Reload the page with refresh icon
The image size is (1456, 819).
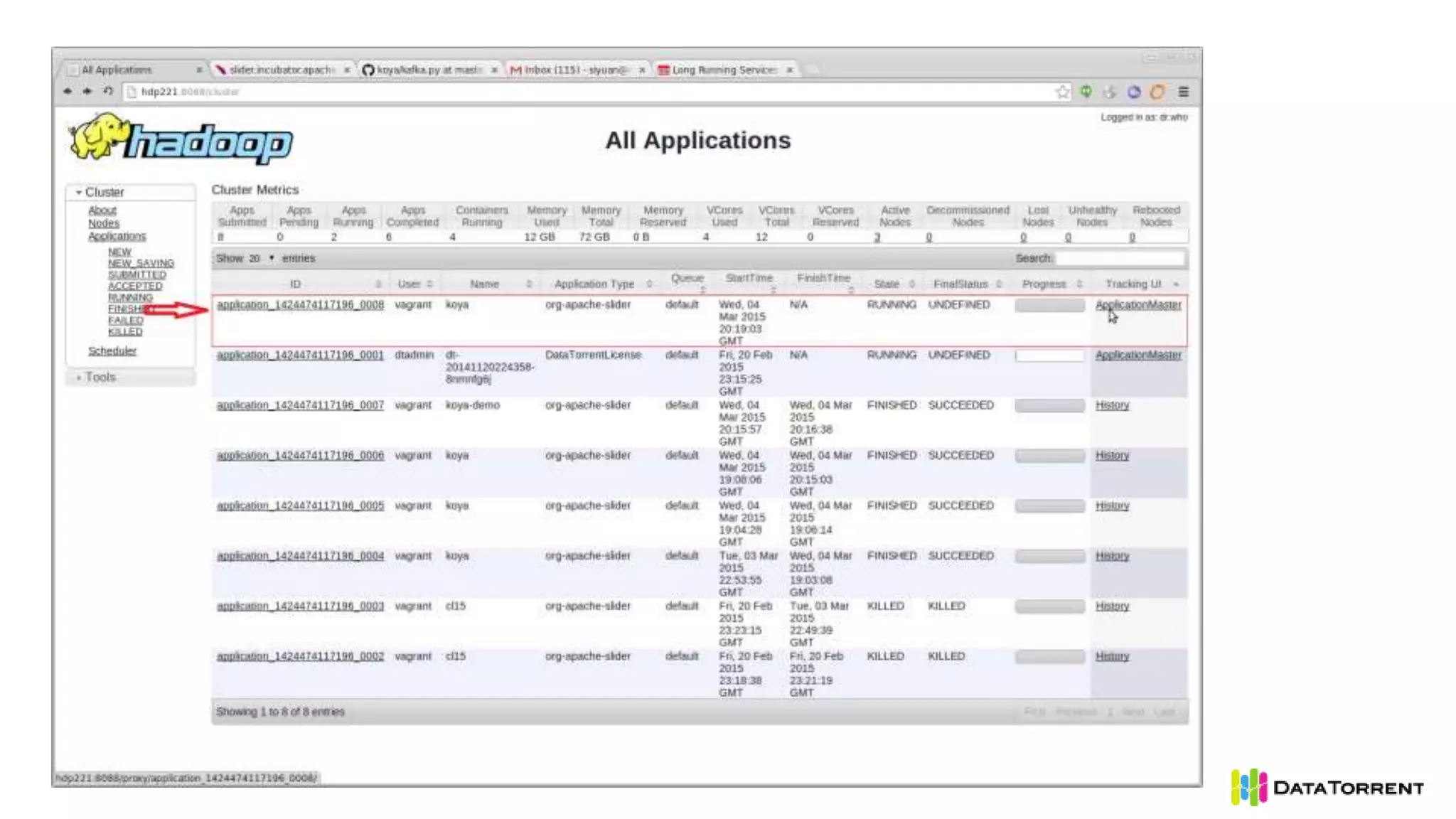(108, 91)
